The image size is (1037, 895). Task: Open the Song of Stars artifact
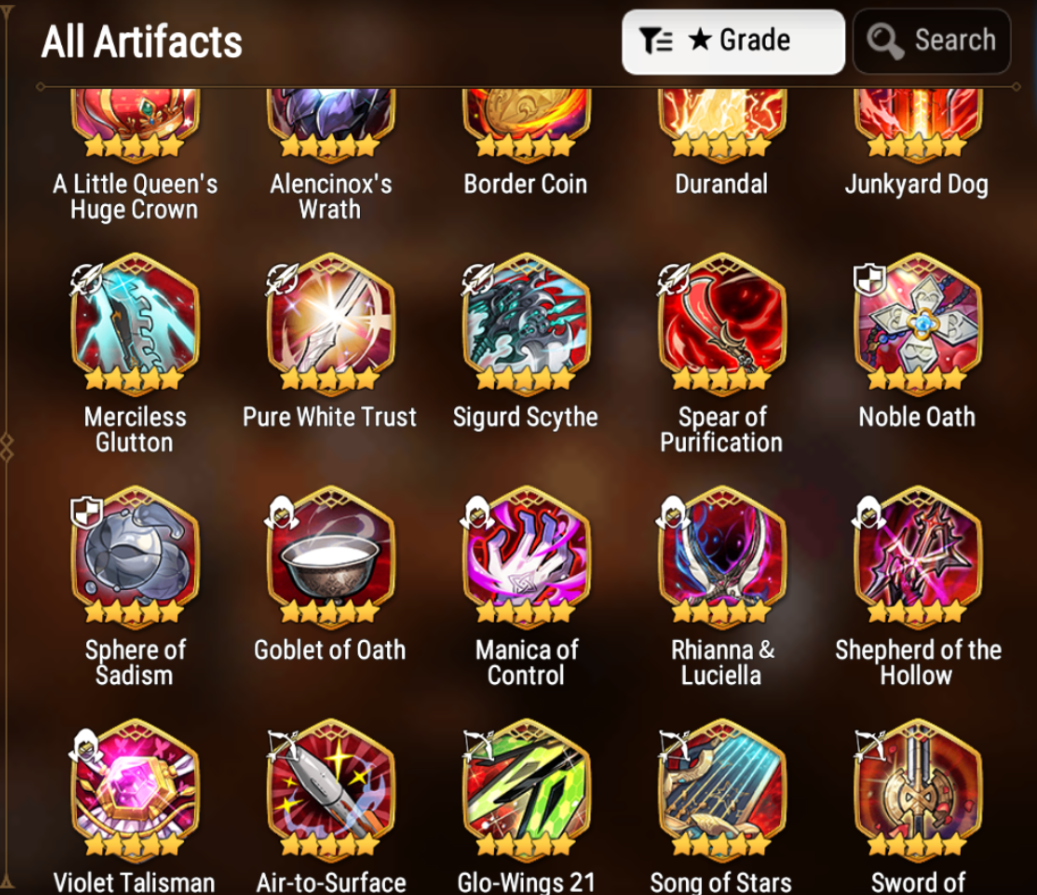(722, 788)
